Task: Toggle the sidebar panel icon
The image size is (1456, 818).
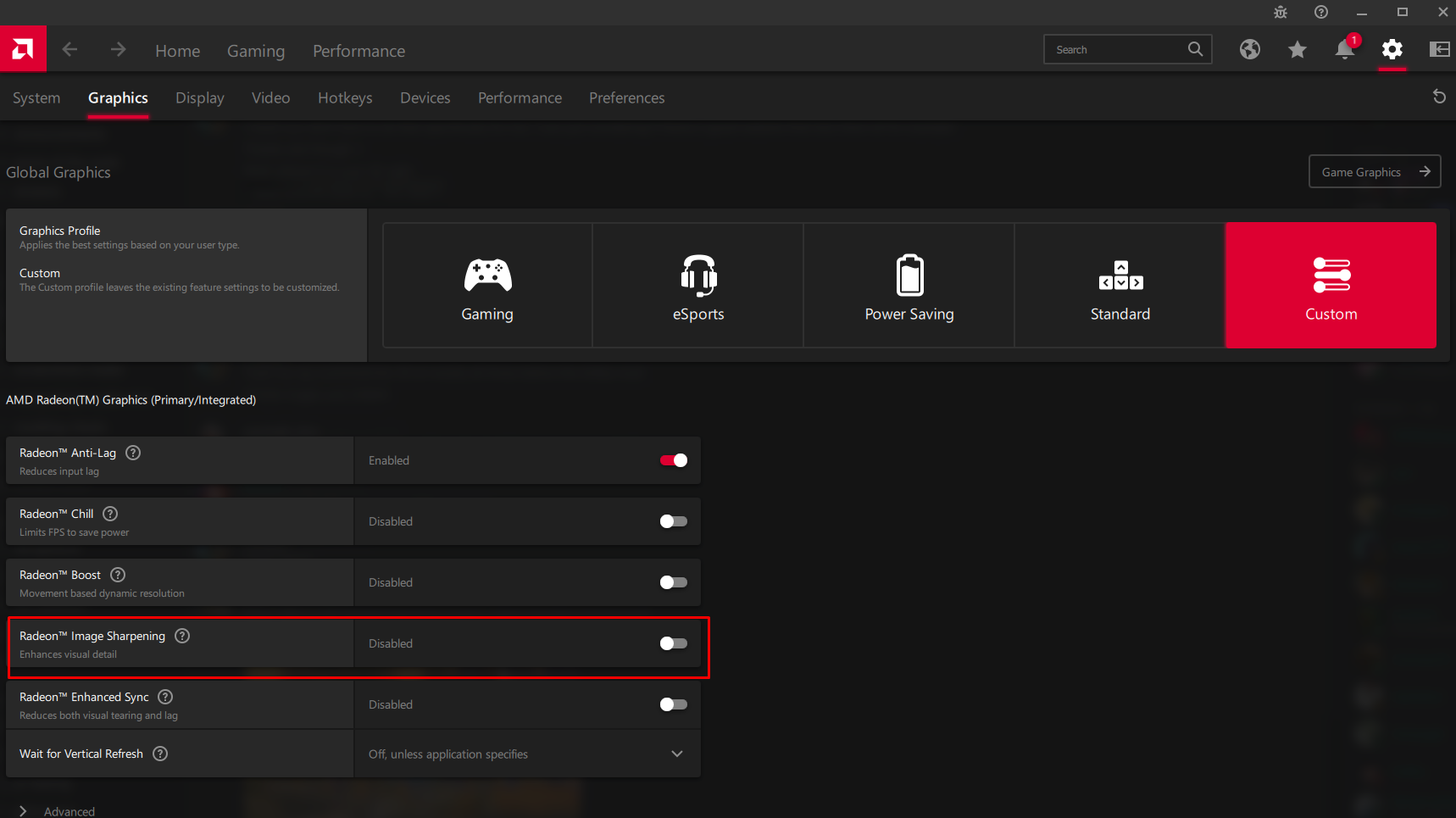Action: tap(1439, 49)
